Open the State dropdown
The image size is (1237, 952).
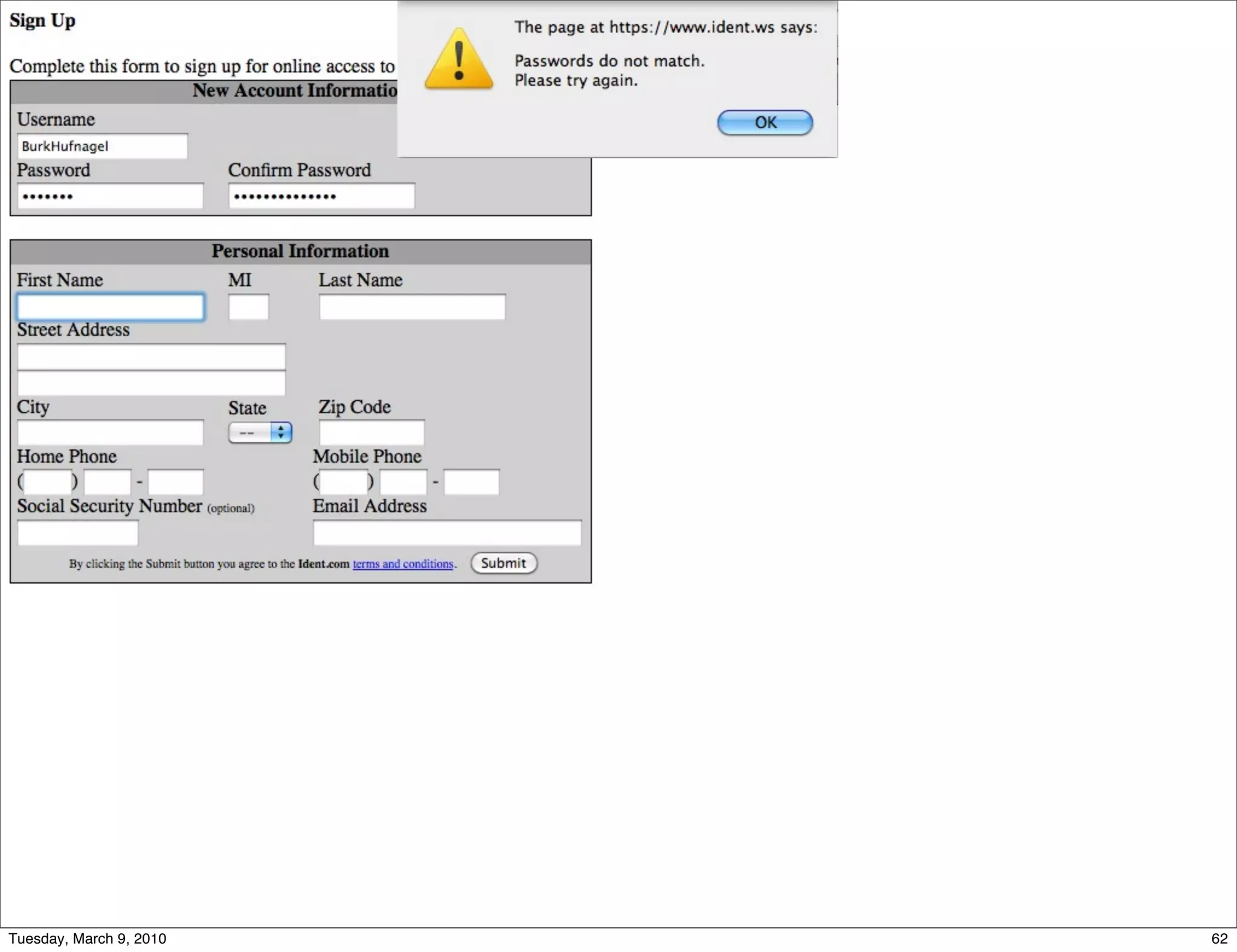click(260, 433)
